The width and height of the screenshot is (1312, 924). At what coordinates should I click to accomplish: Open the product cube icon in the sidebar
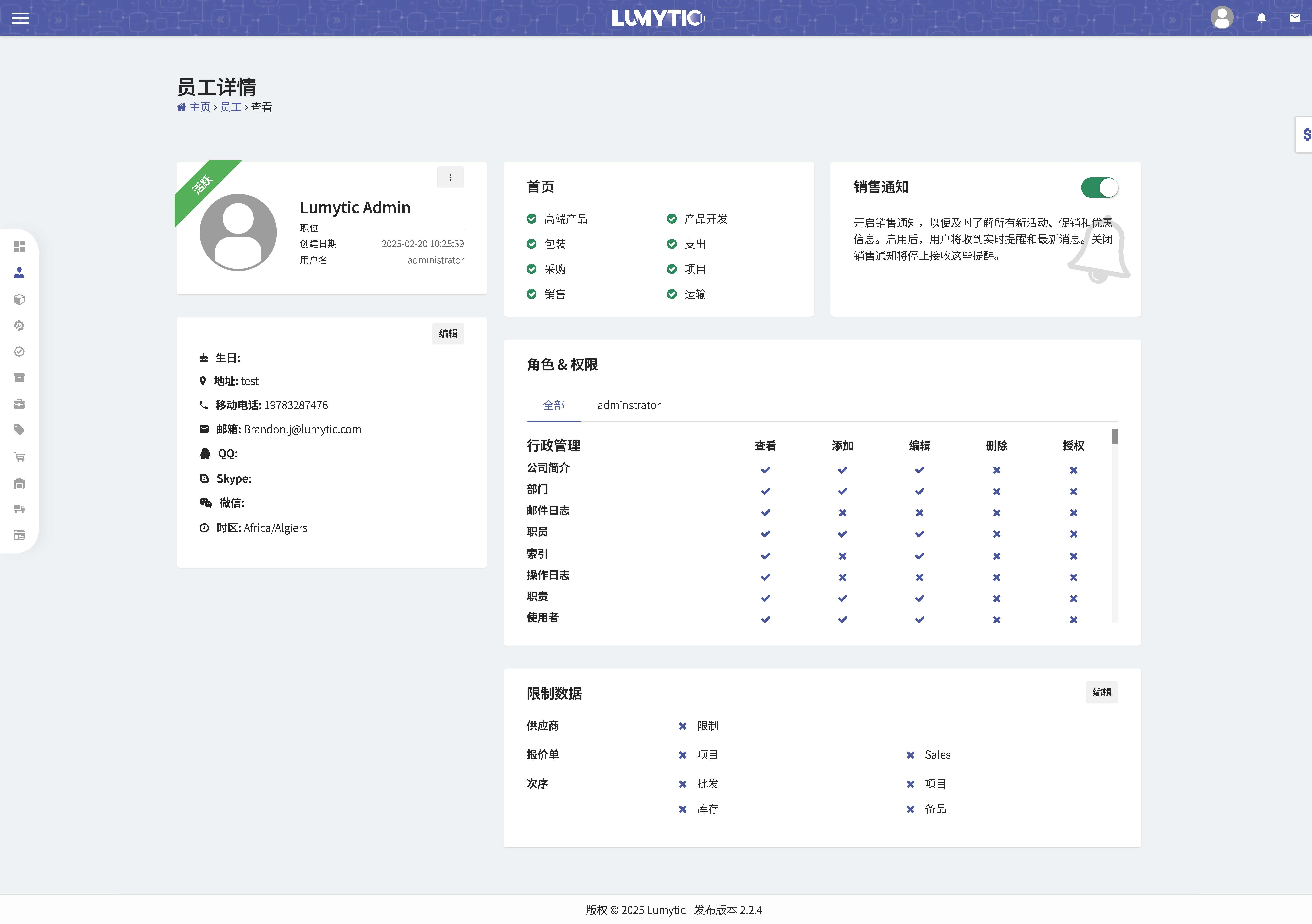pyautogui.click(x=19, y=300)
